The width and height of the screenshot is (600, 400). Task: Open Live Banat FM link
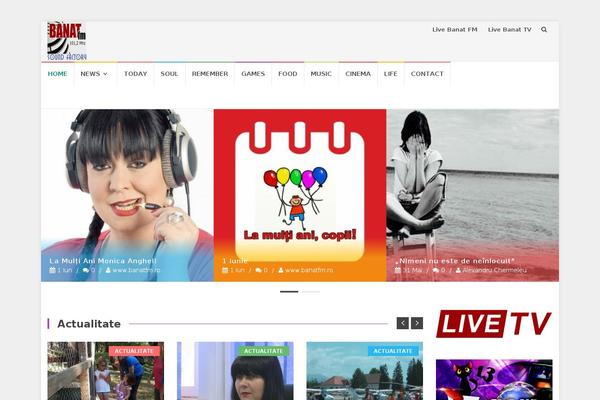[455, 29]
